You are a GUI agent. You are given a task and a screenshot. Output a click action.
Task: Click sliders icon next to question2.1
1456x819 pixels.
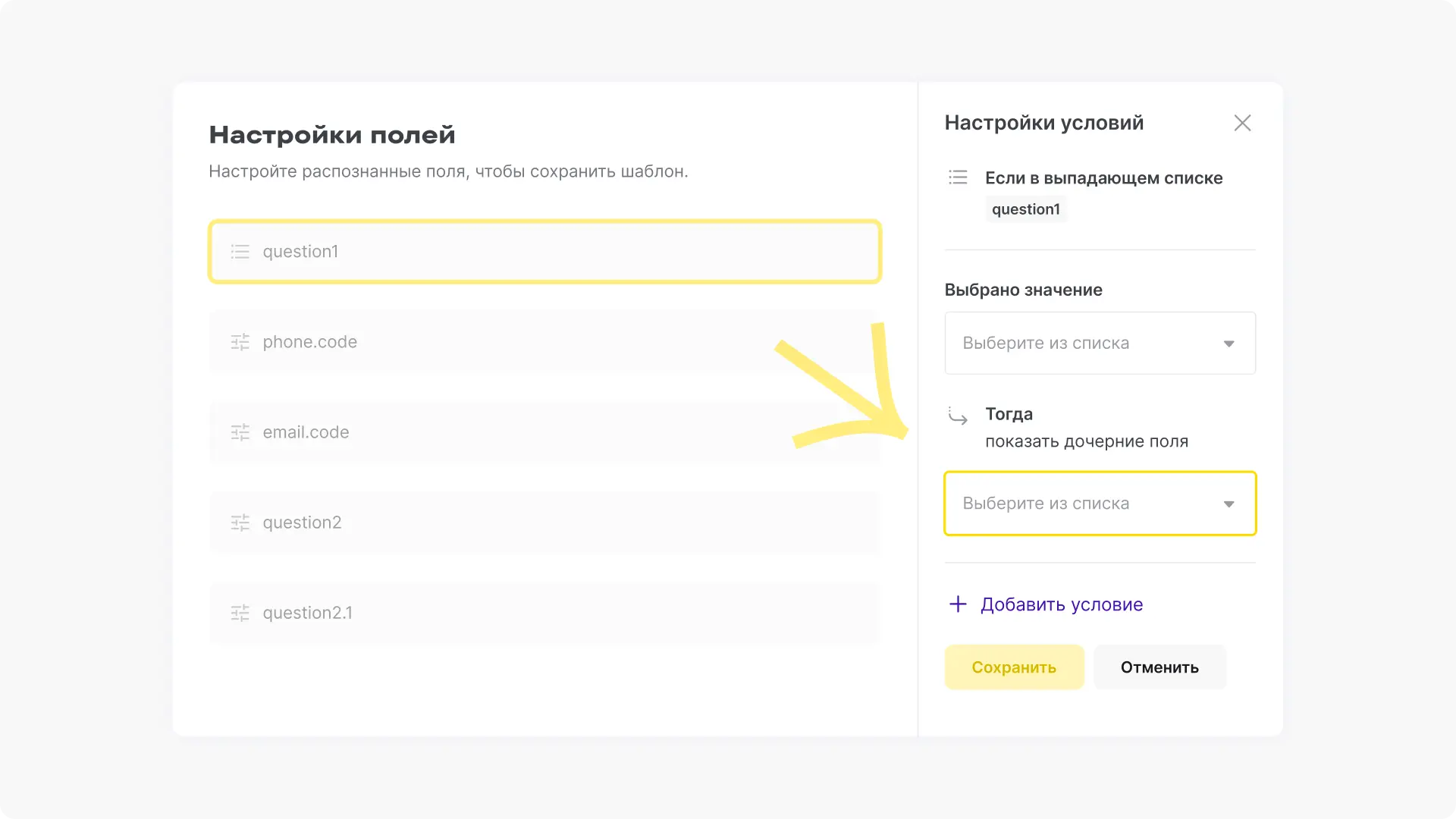click(240, 613)
